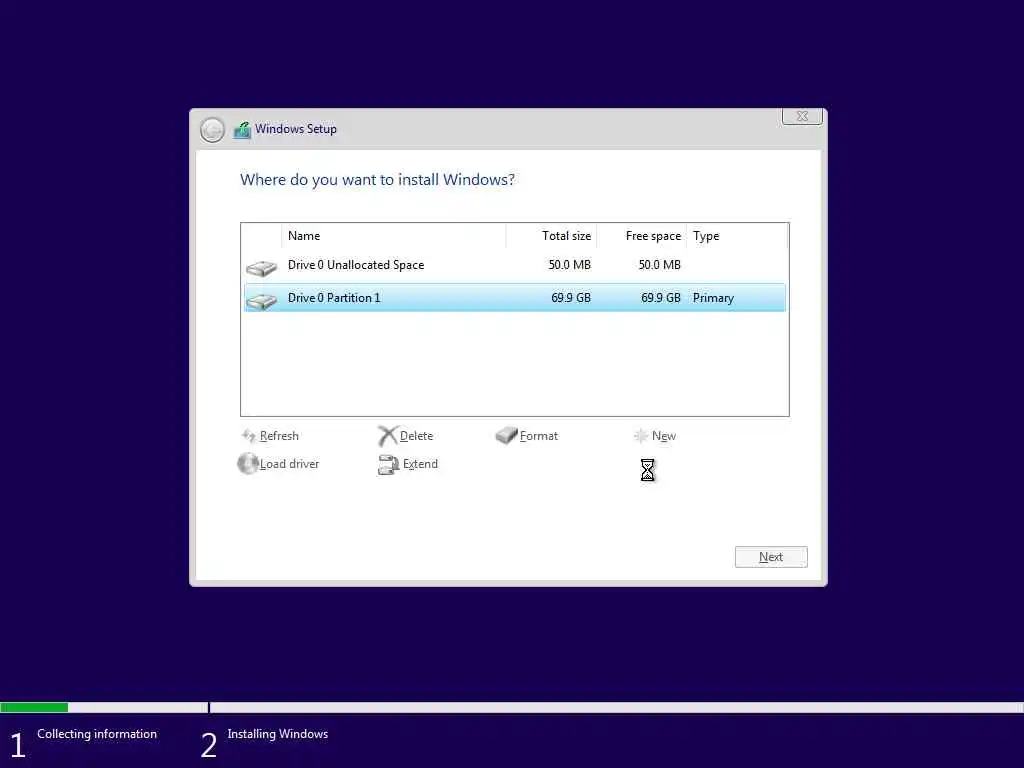
Task: Click the New partition star icon
Action: [x=641, y=436]
